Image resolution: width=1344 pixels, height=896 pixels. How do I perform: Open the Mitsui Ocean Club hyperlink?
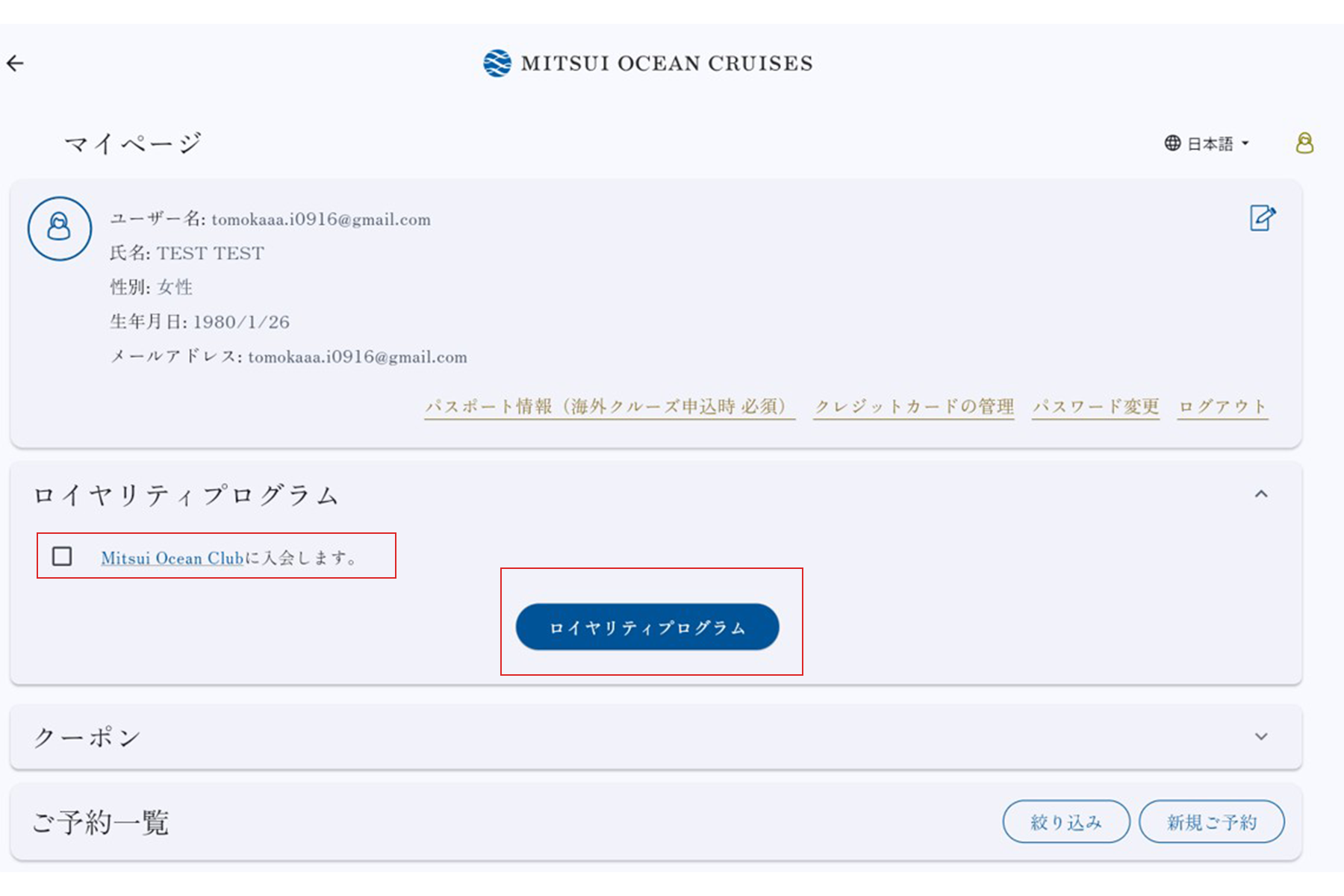coord(172,558)
